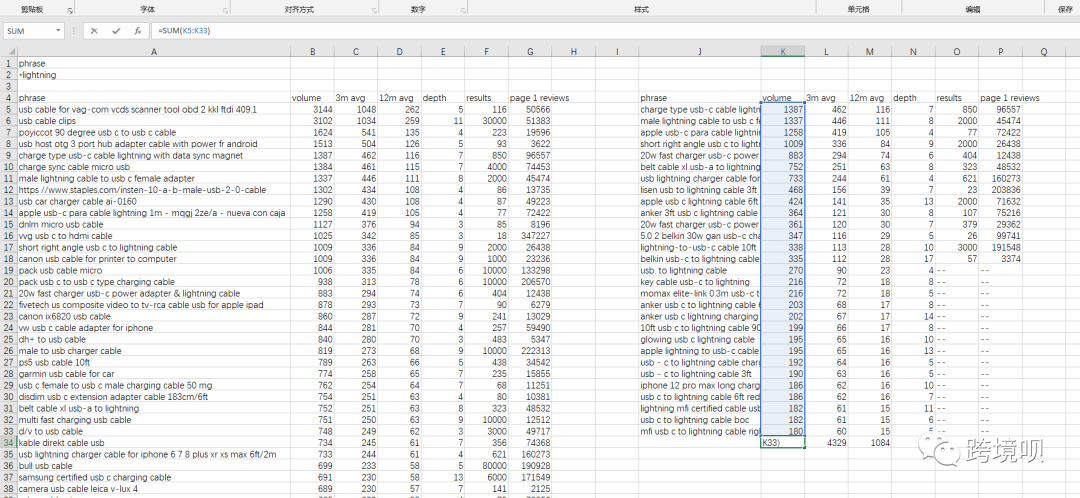This screenshot has height=498, width=1080.
Task: Click the total 1084 in column M
Action: tap(869, 443)
